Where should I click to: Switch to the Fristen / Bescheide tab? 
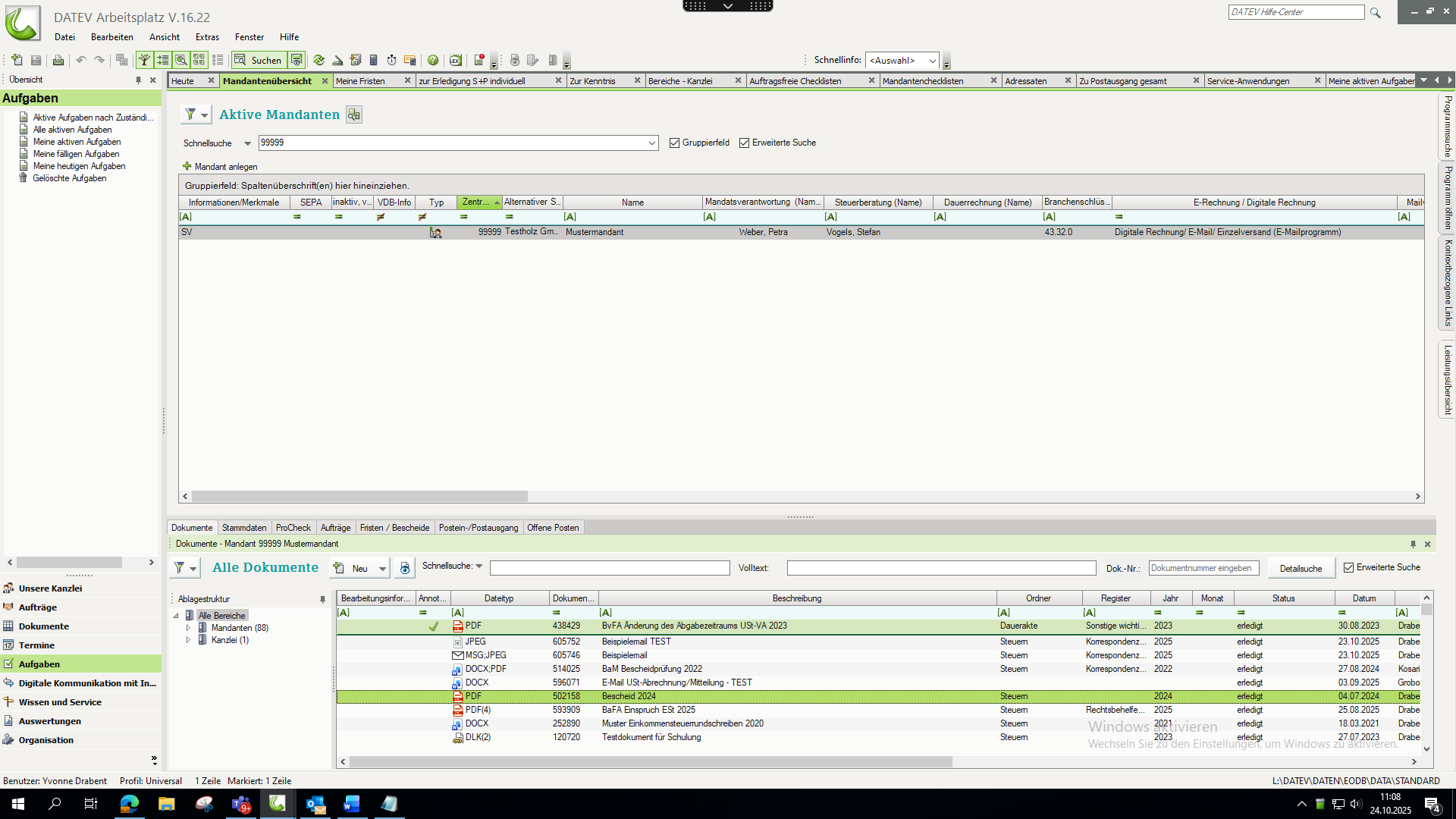coord(394,528)
